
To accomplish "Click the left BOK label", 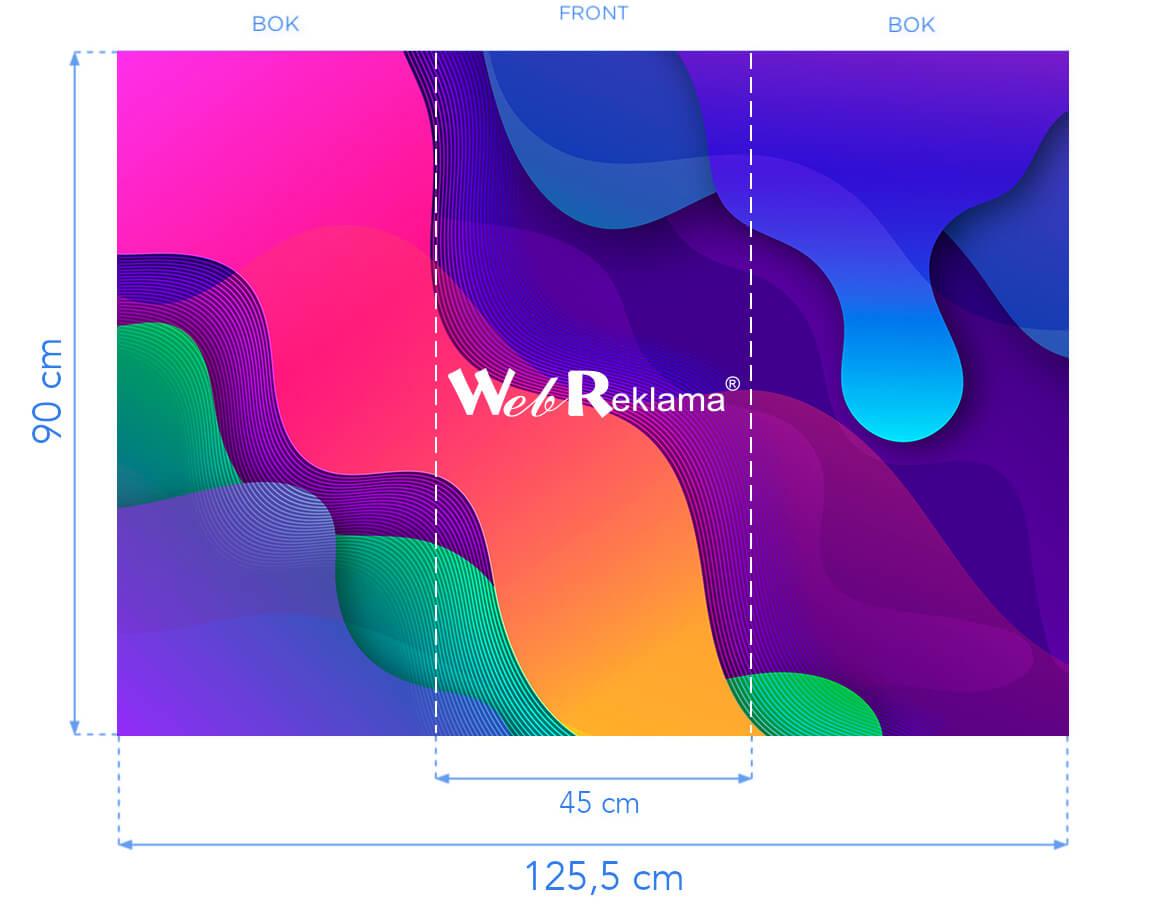I will 276,24.
